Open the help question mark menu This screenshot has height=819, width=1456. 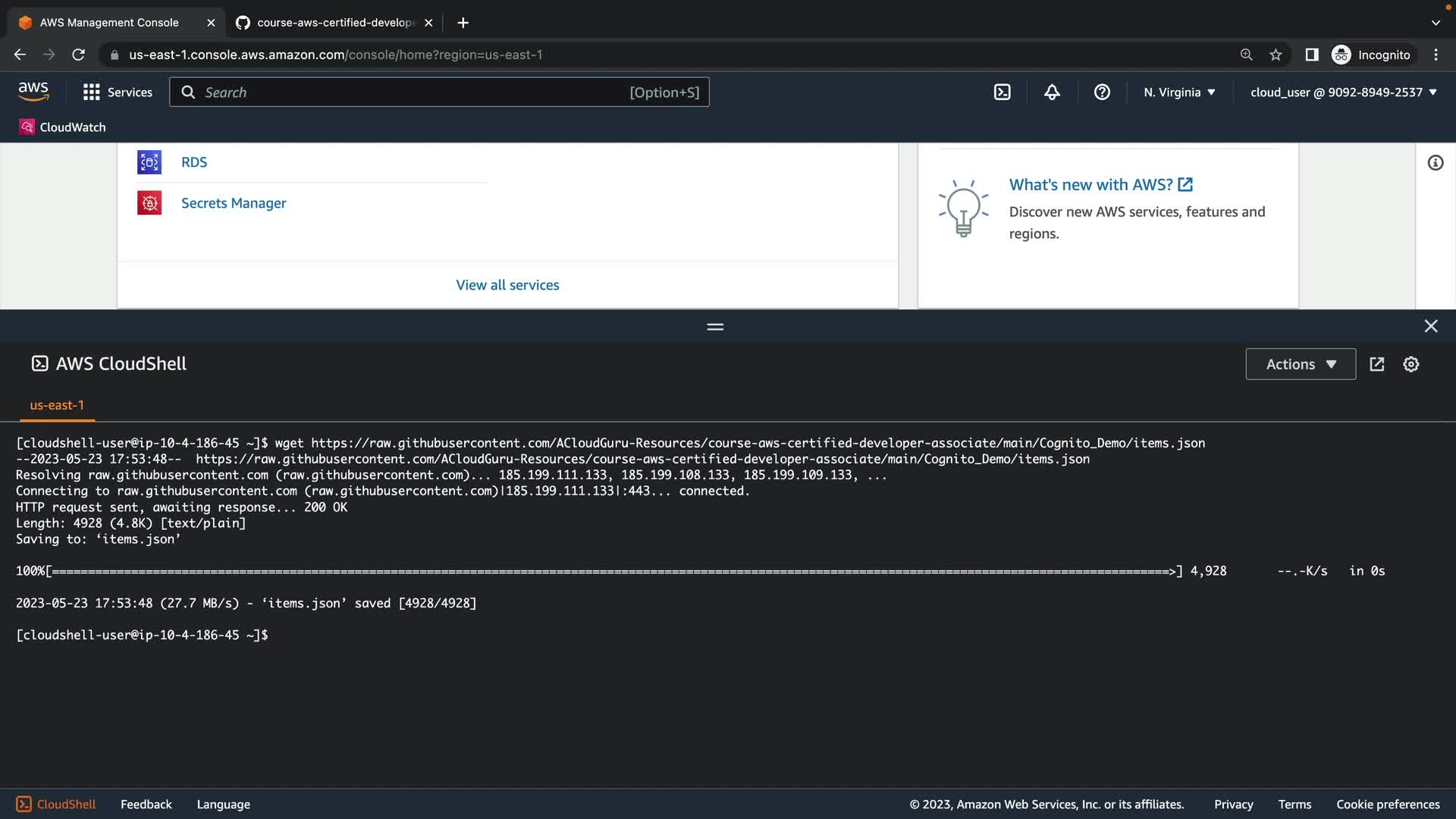1102,93
